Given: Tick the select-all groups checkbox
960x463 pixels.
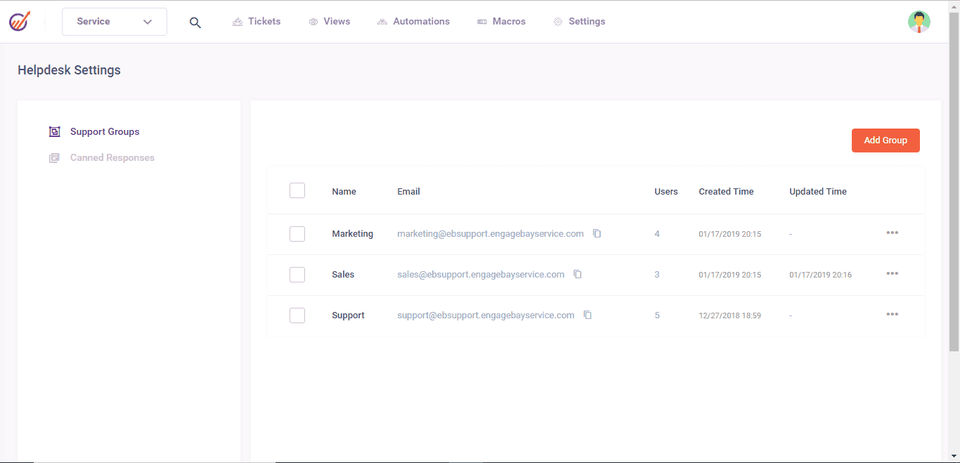Looking at the screenshot, I should click(297, 191).
